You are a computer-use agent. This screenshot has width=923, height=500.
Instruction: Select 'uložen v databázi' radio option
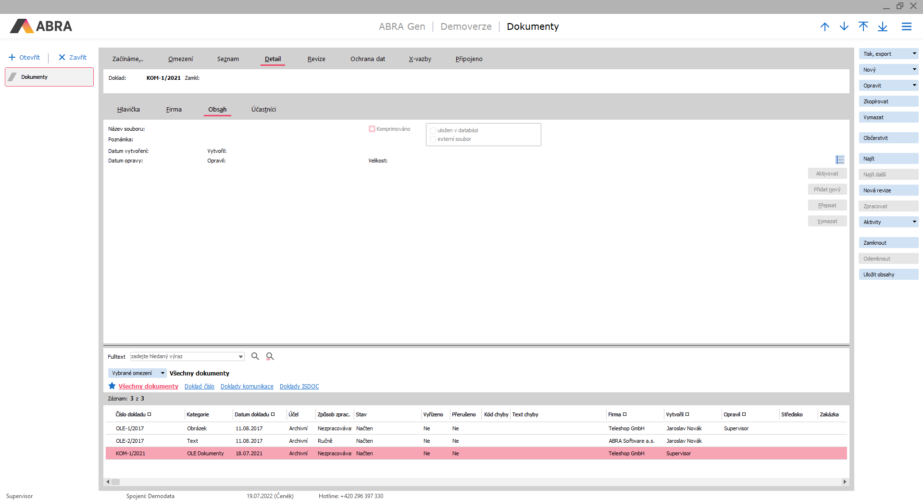point(434,130)
